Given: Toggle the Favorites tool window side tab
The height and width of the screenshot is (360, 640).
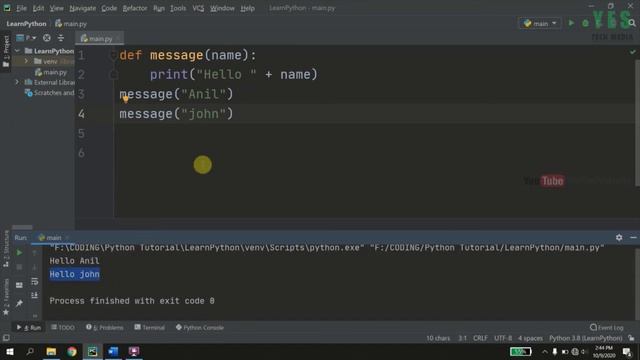Looking at the screenshot, I should click(x=6, y=297).
